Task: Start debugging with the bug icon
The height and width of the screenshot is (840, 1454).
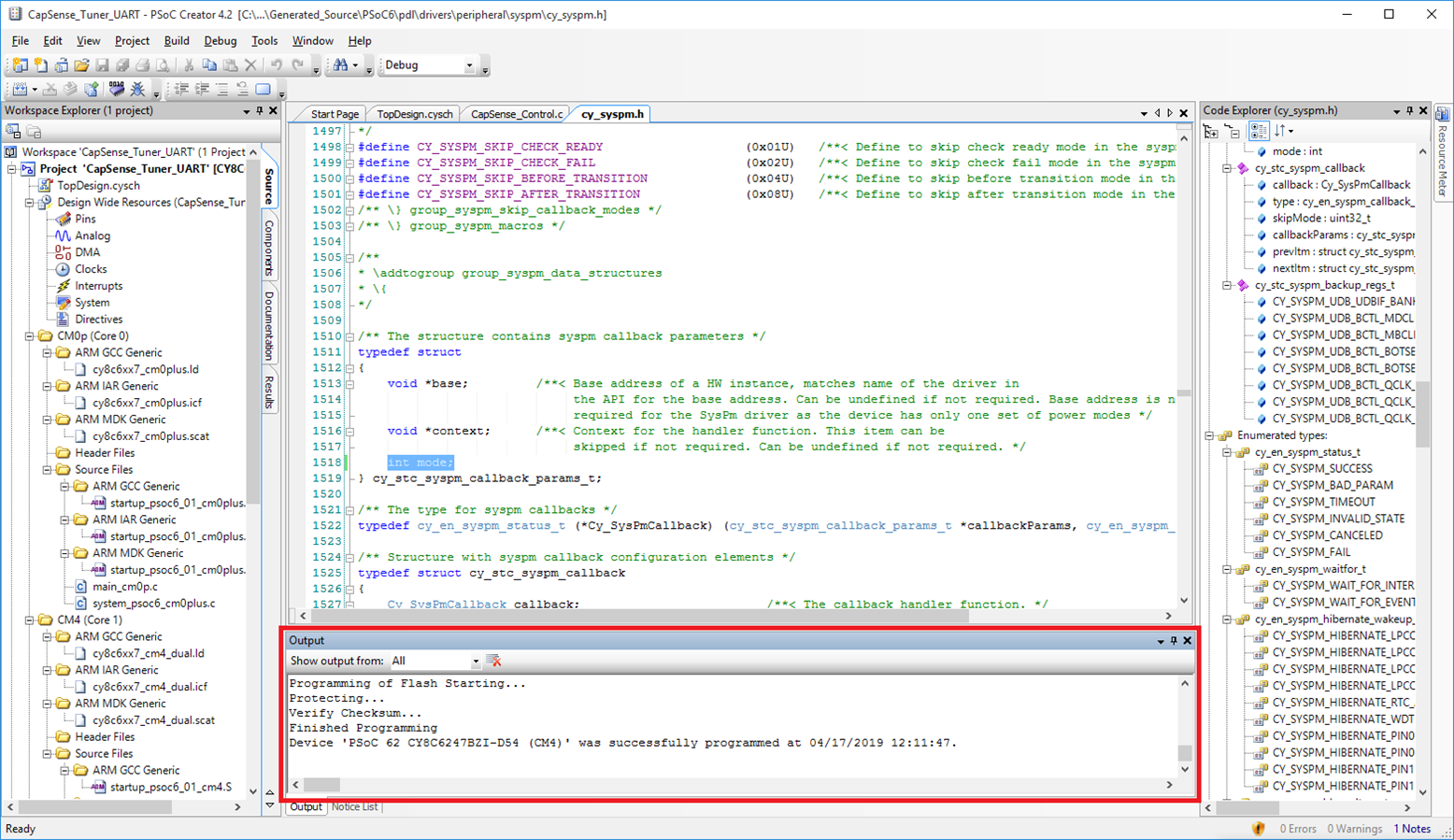Action: (x=137, y=89)
